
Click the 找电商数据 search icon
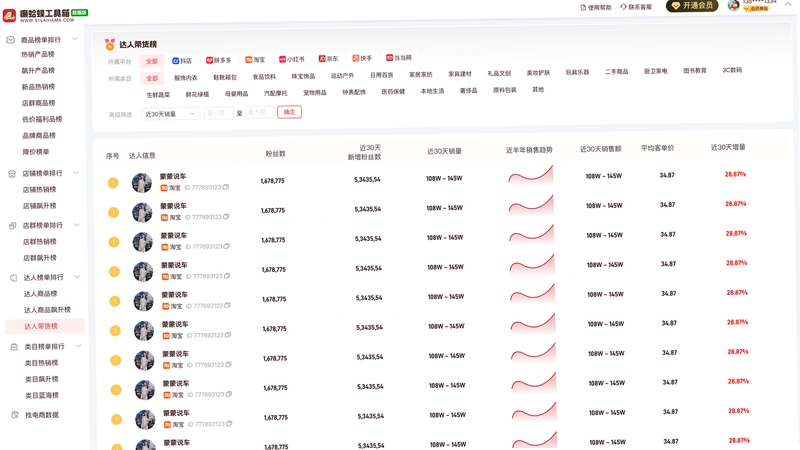15,415
